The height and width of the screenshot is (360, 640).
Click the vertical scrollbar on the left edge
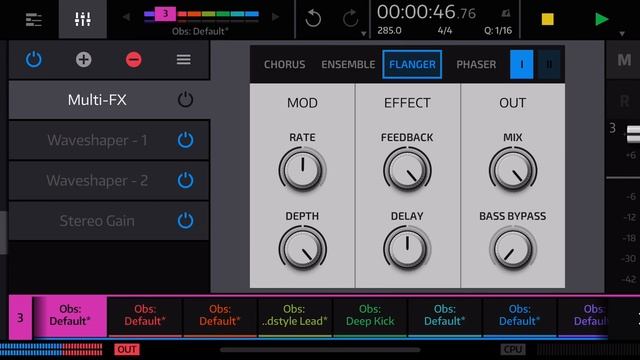click(3, 233)
